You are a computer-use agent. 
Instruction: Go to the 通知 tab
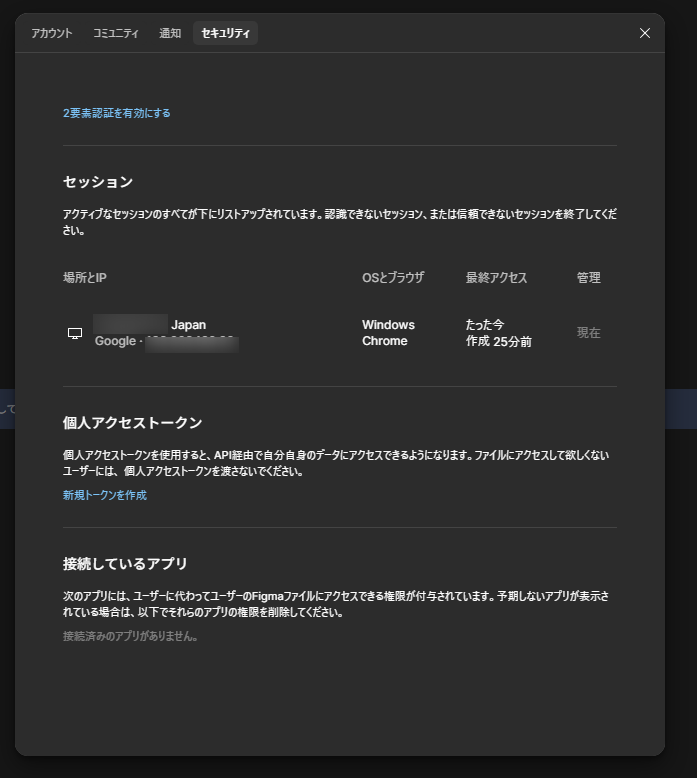tap(170, 33)
